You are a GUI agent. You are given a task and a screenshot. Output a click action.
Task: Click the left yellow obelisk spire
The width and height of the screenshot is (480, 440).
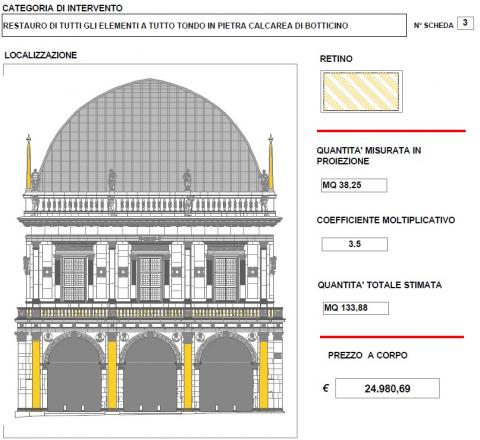pyautogui.click(x=29, y=162)
